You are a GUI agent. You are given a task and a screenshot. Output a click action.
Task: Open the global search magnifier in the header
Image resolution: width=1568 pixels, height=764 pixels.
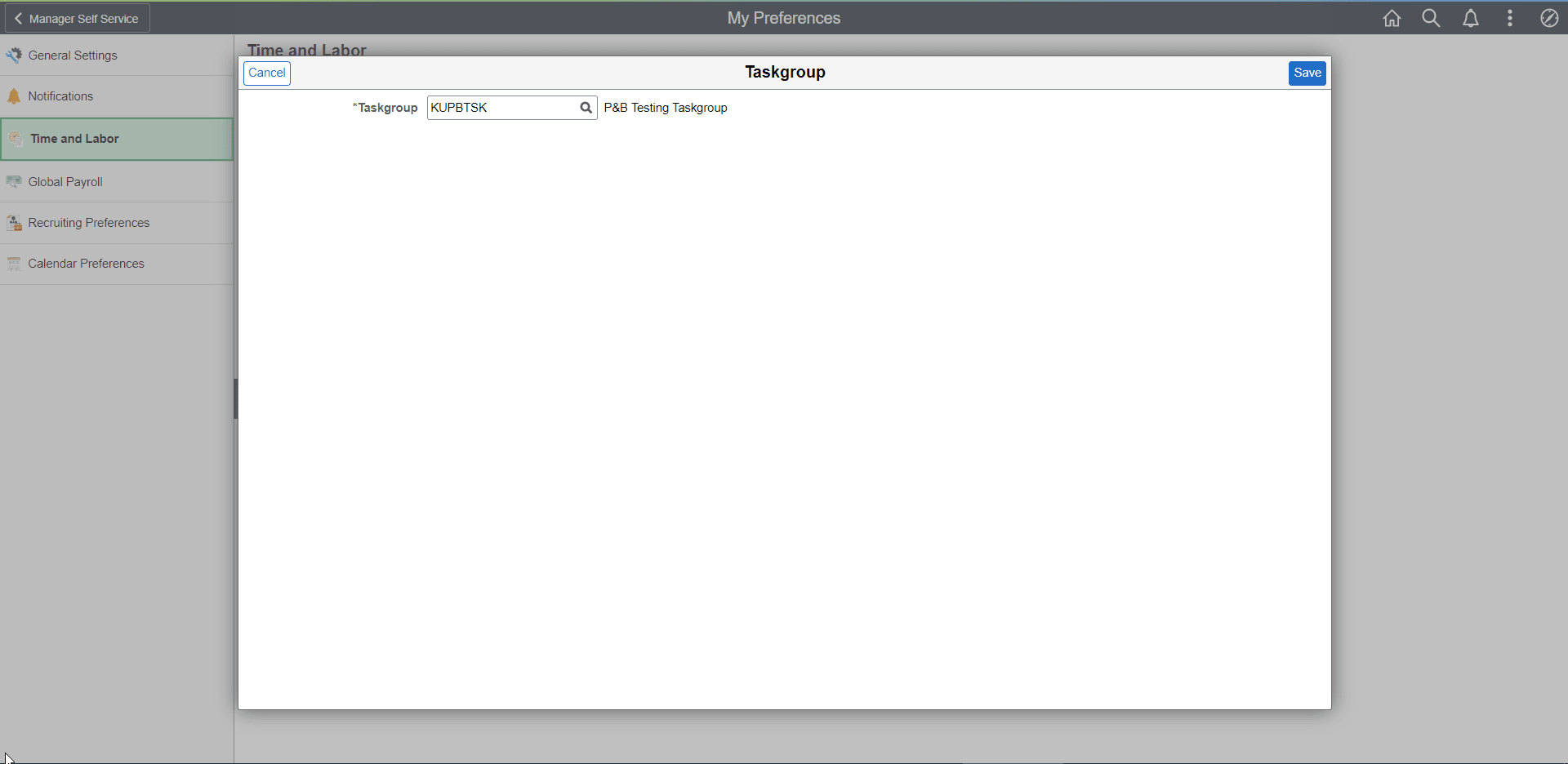tap(1431, 17)
